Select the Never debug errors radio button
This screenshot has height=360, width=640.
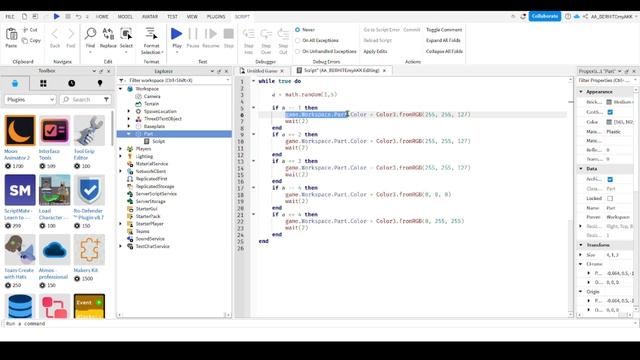pos(298,30)
